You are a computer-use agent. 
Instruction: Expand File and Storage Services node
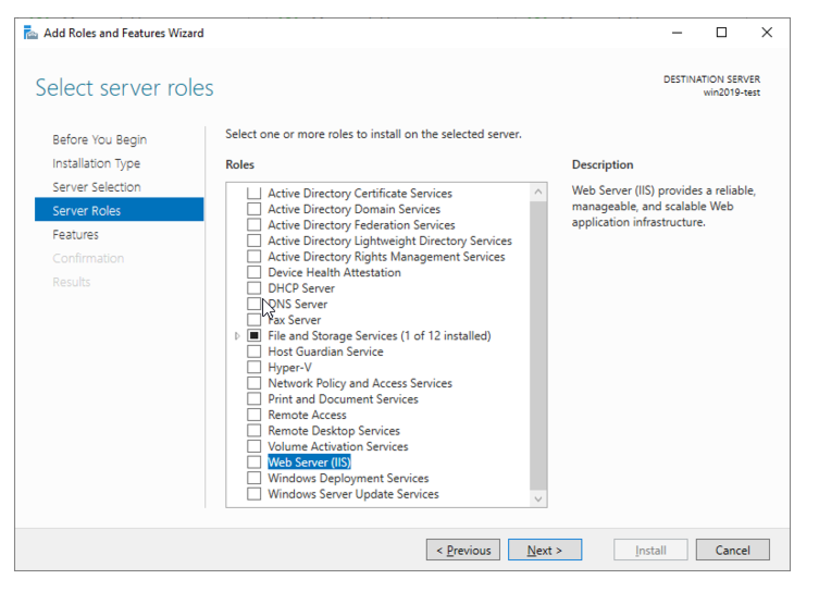[237, 335]
